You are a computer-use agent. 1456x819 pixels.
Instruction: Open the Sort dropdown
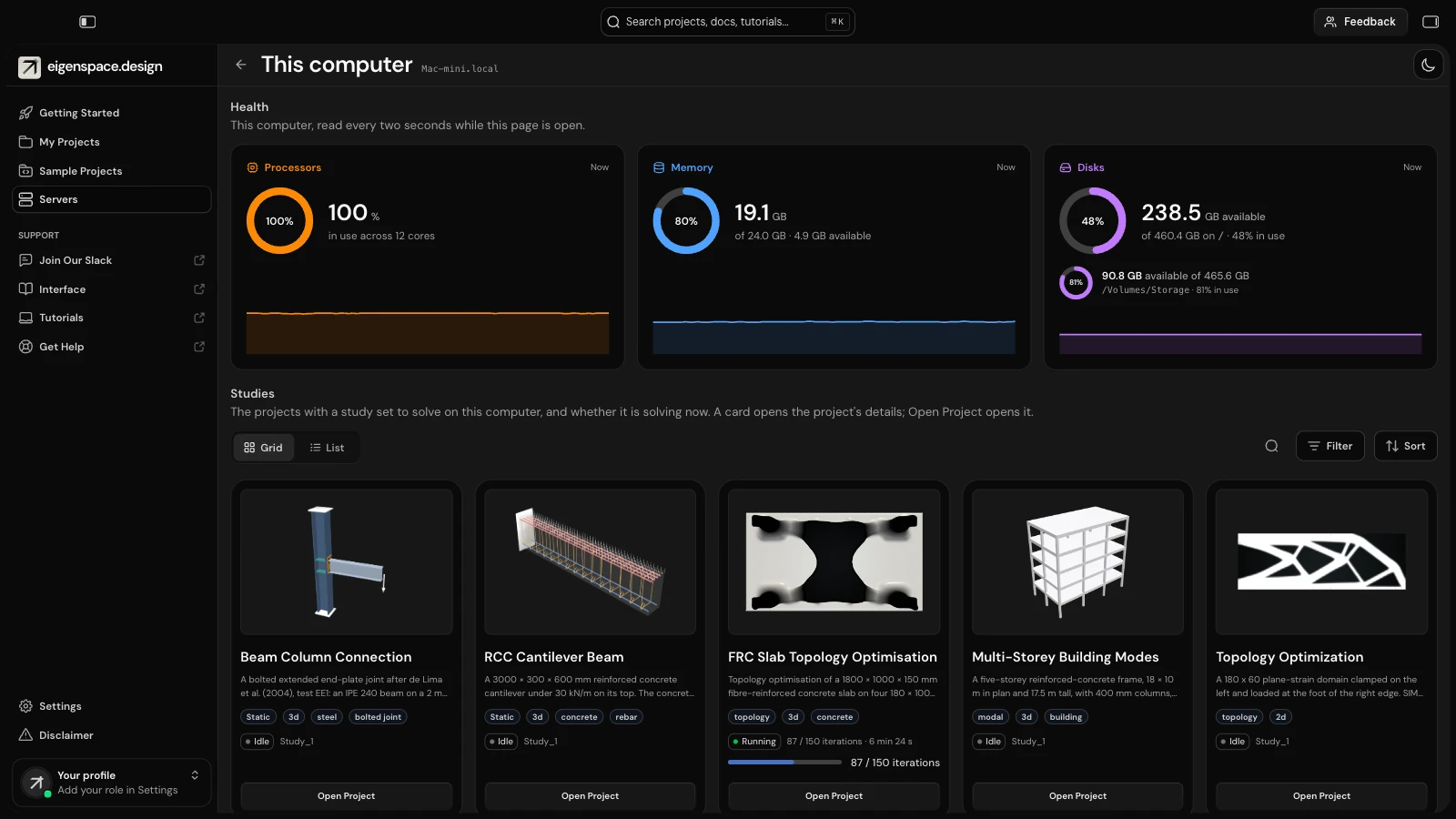(x=1405, y=446)
